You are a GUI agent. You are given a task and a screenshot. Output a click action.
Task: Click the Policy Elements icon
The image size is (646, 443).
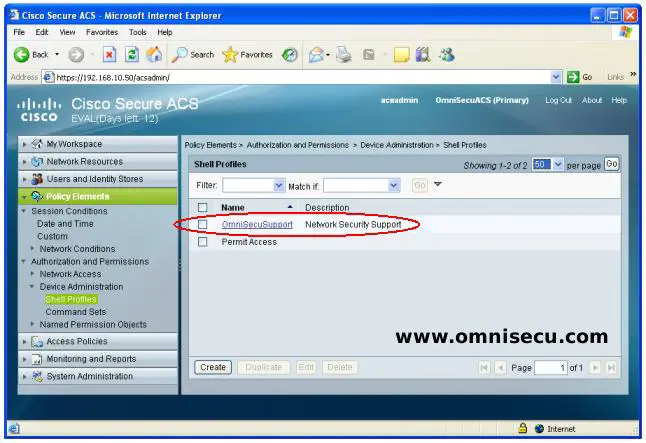click(37, 197)
